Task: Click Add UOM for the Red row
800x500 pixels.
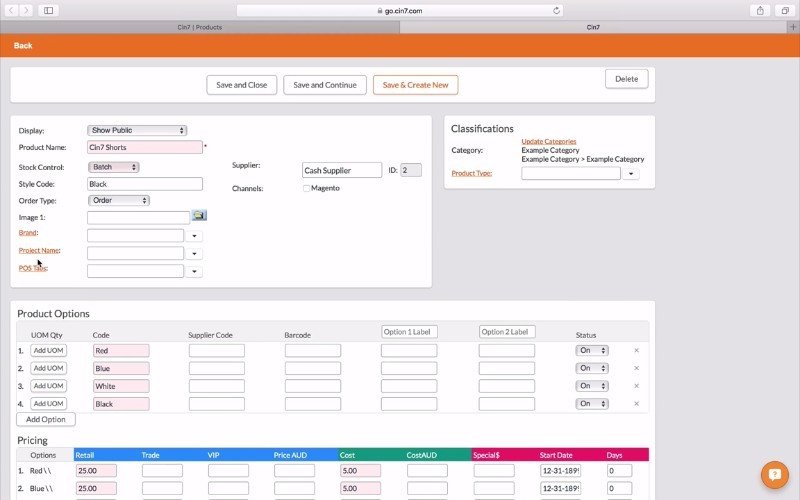Action: point(48,351)
